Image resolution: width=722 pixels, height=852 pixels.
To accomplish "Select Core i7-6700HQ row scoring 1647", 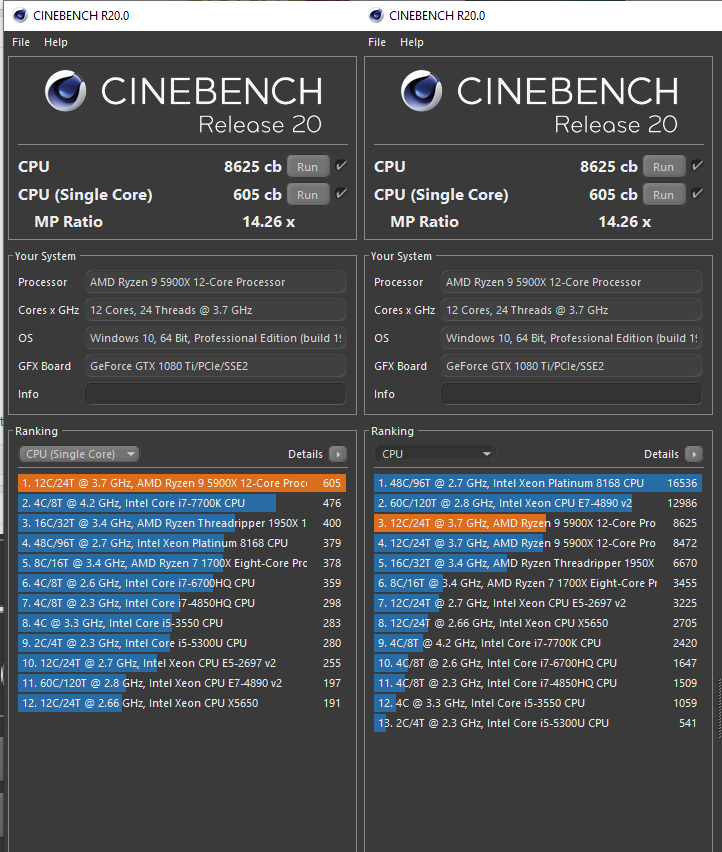I will point(538,663).
